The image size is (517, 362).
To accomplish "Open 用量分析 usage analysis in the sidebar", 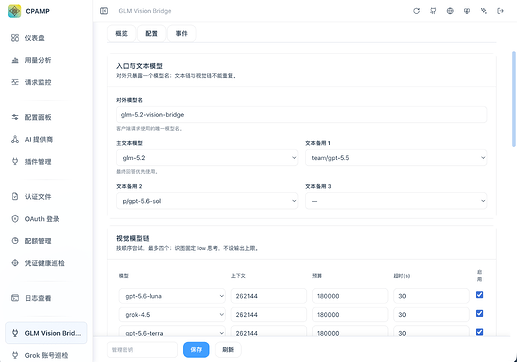I will pos(46,60).
